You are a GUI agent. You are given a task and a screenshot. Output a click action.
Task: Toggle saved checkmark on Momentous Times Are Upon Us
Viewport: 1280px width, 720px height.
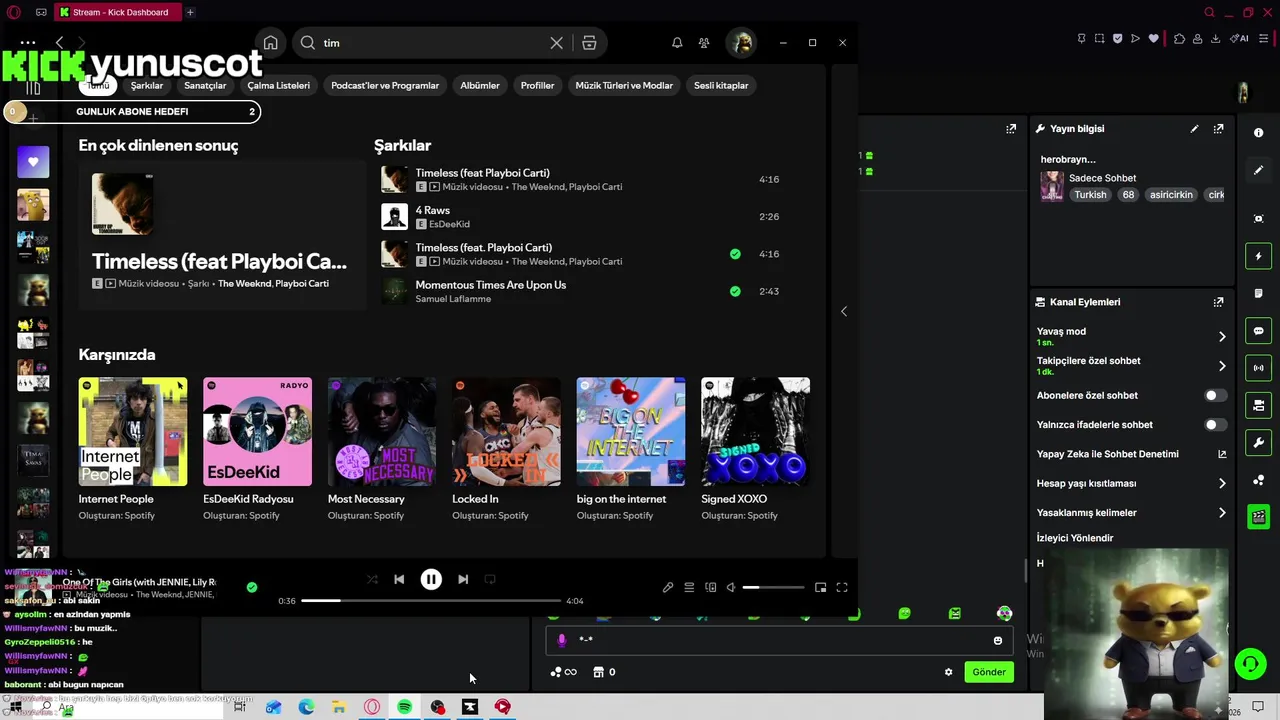(x=735, y=291)
